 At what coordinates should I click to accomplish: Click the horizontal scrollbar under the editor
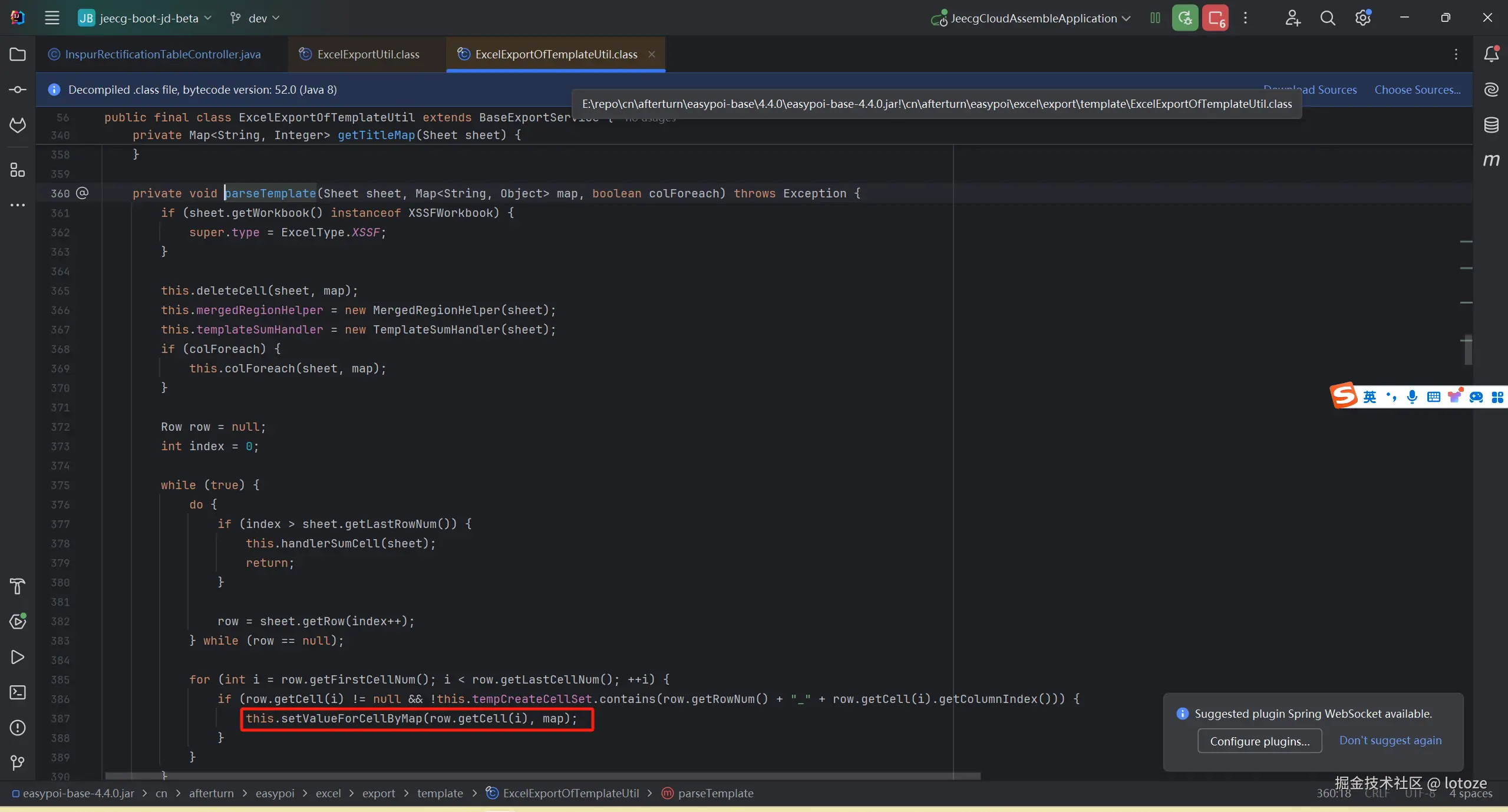click(x=542, y=776)
